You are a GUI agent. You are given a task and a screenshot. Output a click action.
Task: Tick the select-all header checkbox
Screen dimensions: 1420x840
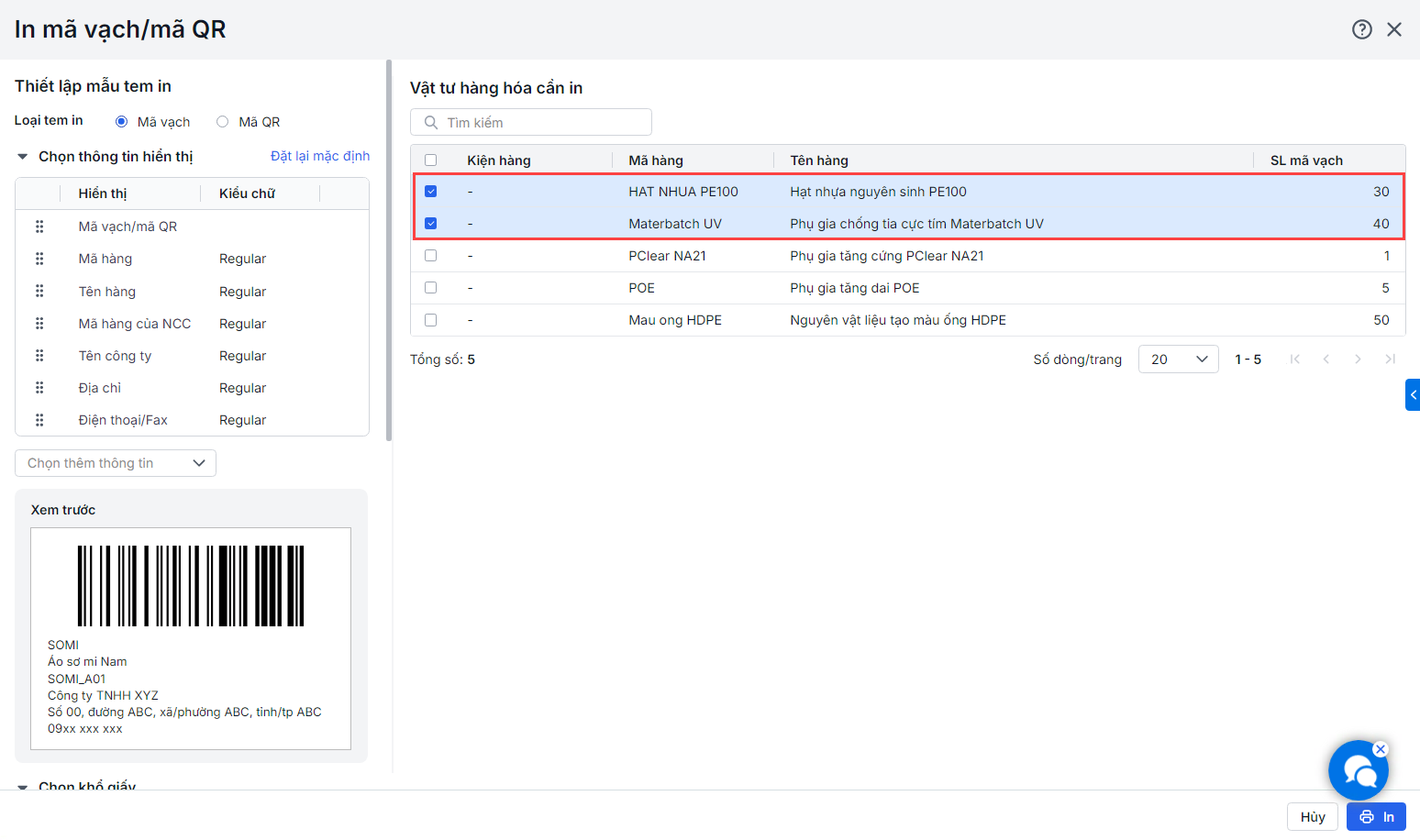(x=431, y=160)
